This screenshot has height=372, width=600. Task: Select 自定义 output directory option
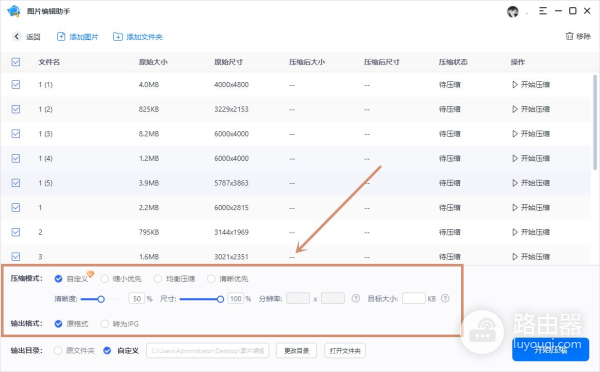[x=107, y=351]
